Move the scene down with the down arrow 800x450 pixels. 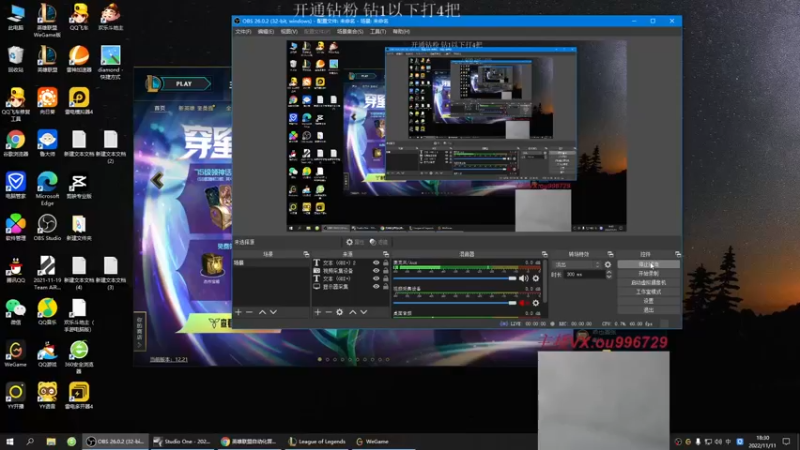click(x=273, y=312)
